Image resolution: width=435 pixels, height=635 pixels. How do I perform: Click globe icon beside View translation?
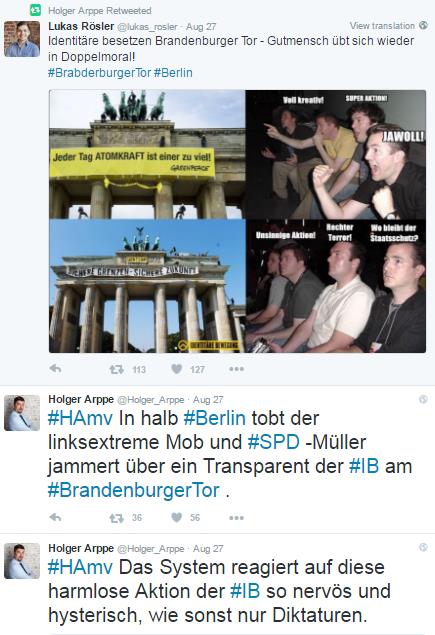tap(423, 25)
